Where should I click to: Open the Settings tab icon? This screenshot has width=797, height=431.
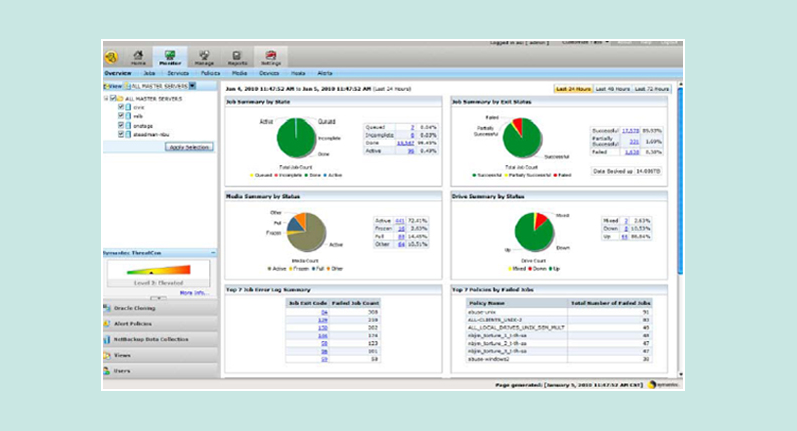(x=271, y=57)
